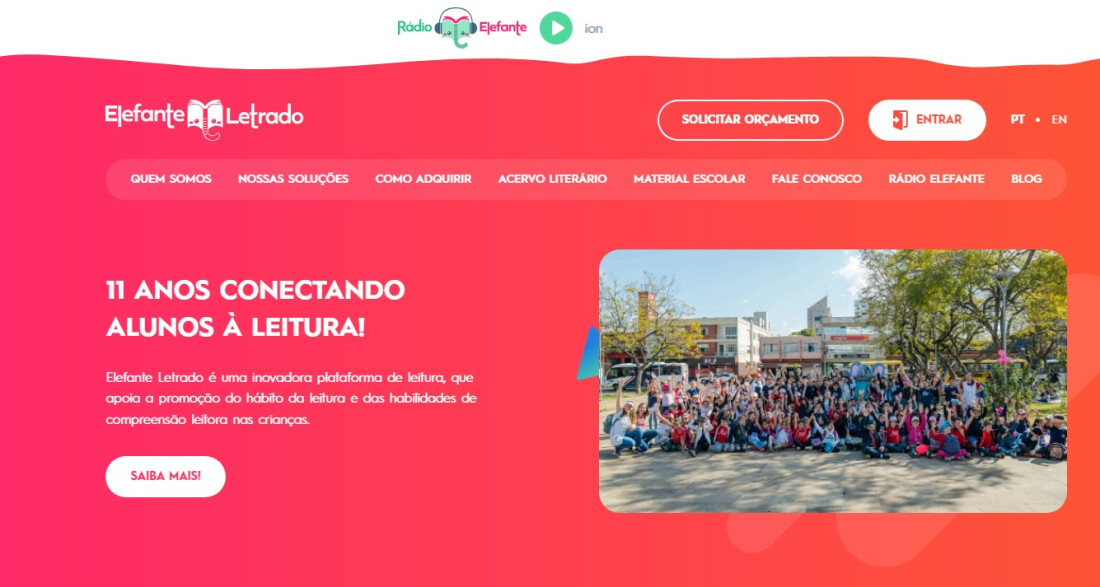
Task: Open the Solicitar Orçamento button
Action: [x=750, y=120]
